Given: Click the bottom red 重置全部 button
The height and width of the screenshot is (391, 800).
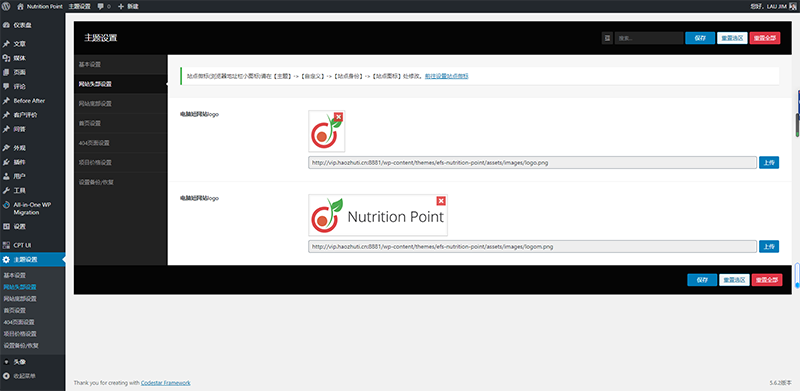Looking at the screenshot, I should tap(766, 280).
